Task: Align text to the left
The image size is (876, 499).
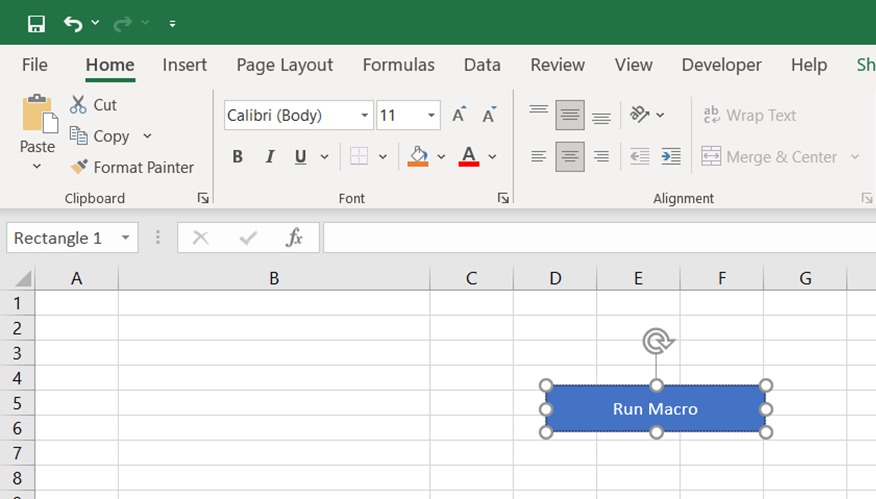Action: (539, 156)
